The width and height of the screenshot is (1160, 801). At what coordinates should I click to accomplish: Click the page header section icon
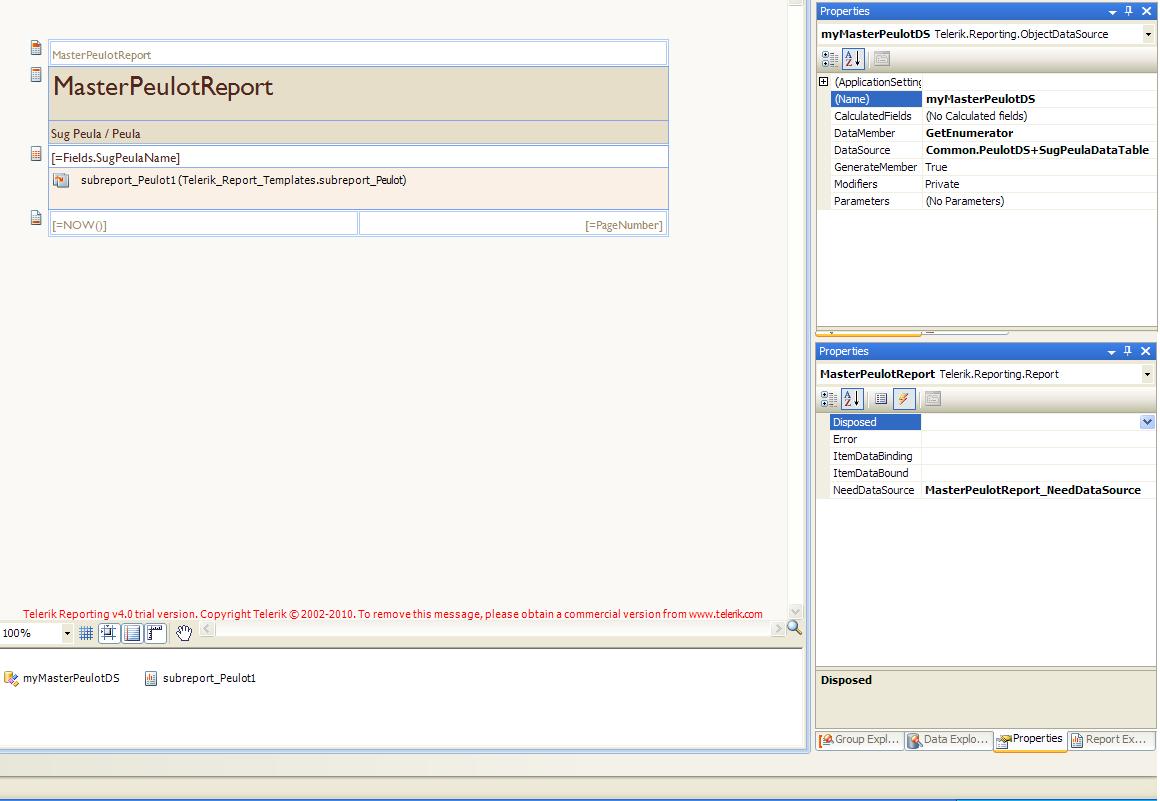(36, 48)
